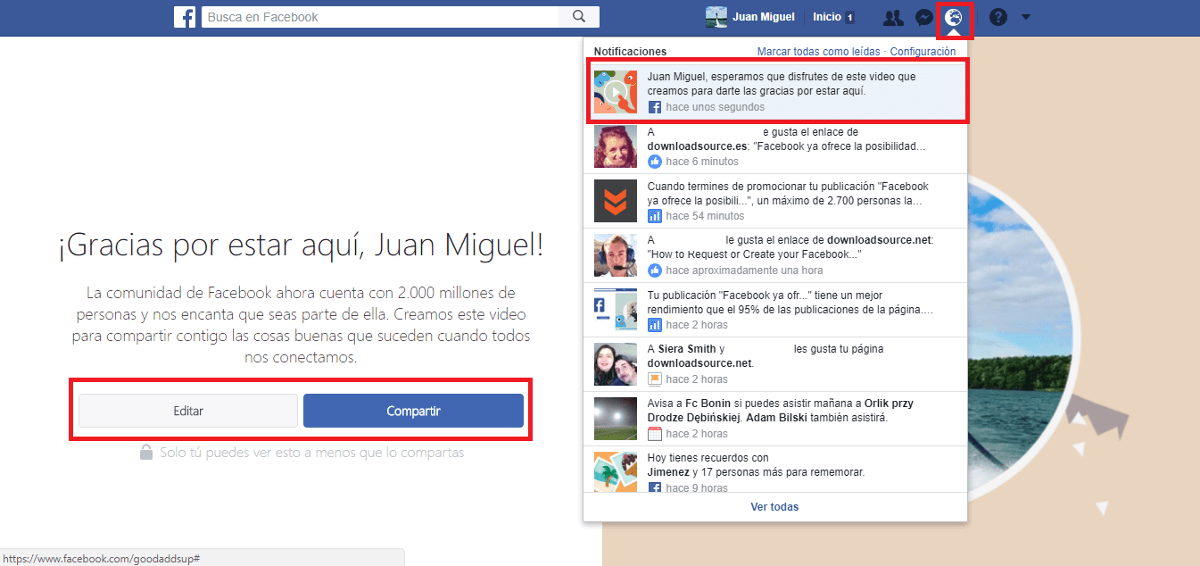
Task: Open recuerdos con Jimenez notification
Action: click(775, 470)
